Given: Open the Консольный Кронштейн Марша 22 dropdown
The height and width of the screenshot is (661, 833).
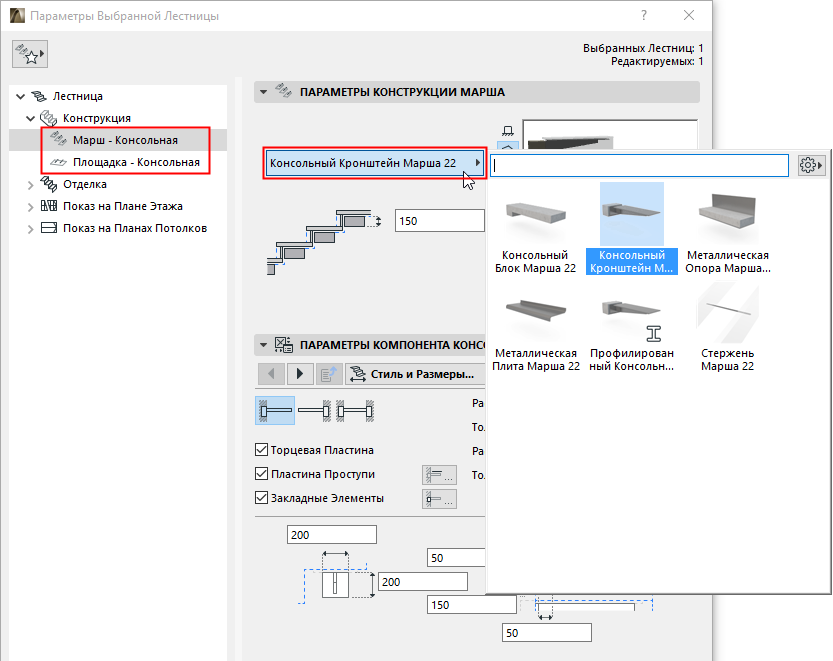Looking at the screenshot, I should (374, 162).
